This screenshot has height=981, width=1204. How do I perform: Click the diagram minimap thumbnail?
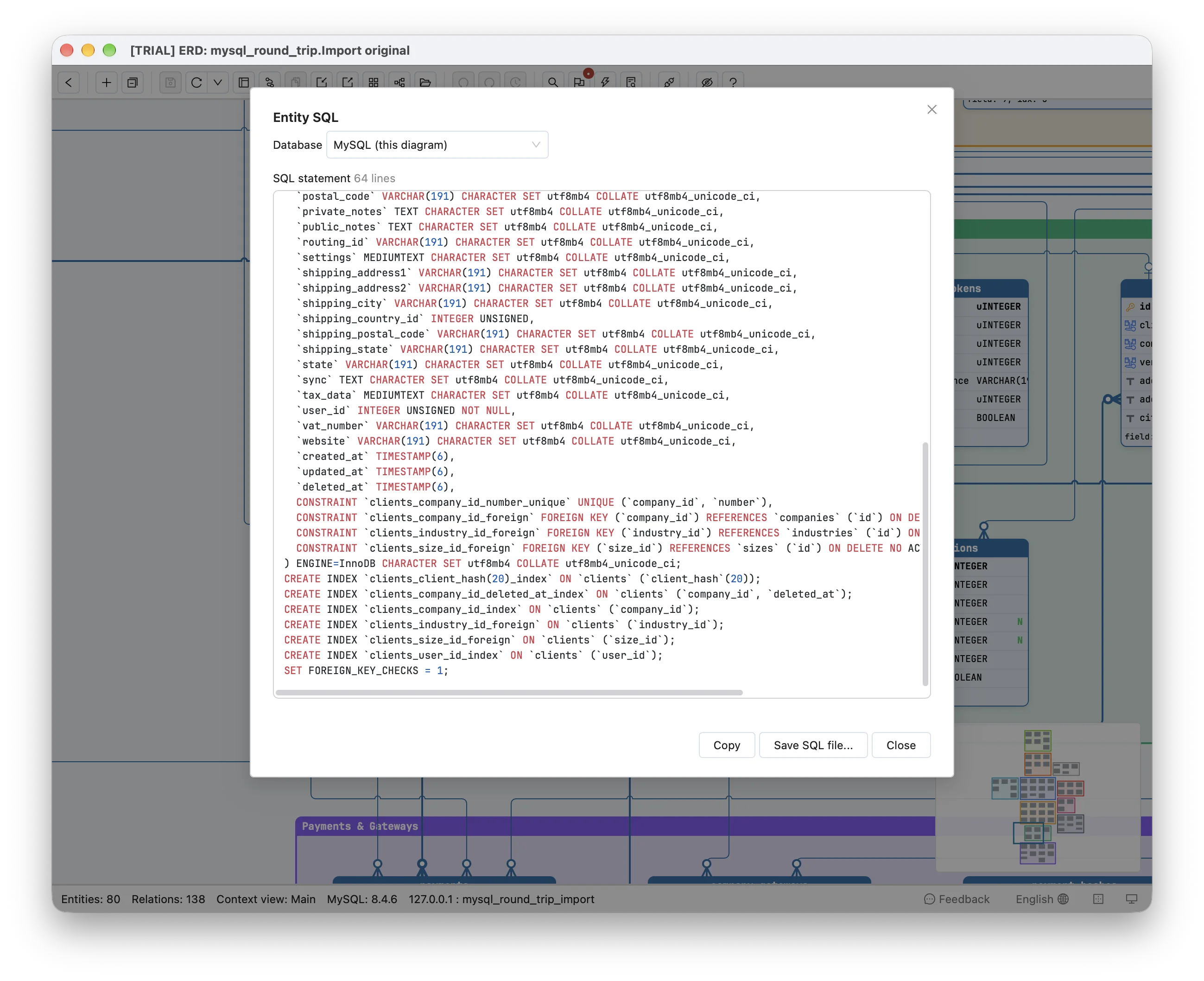(x=1038, y=797)
